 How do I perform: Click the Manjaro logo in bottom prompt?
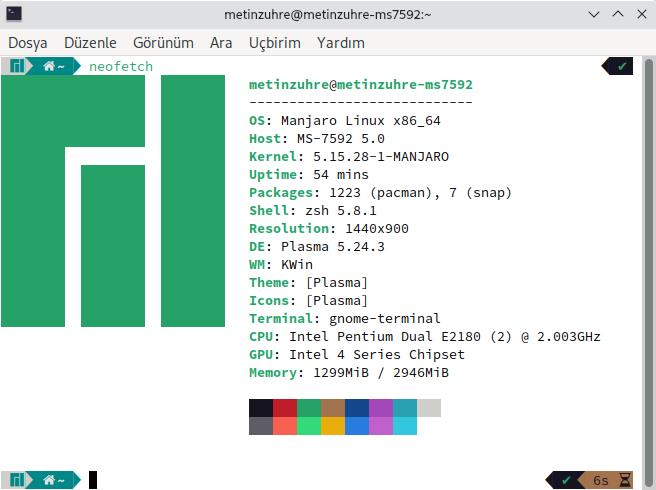(x=17, y=480)
